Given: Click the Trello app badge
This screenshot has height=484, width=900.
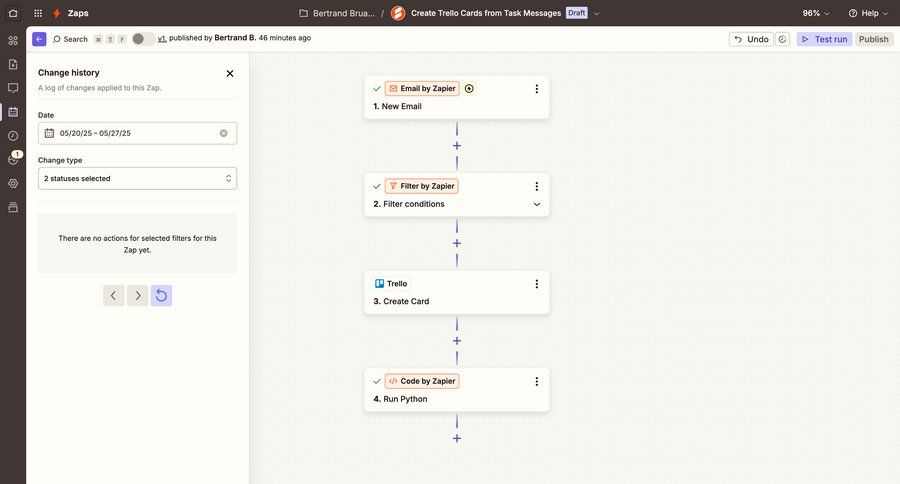Looking at the screenshot, I should (x=391, y=284).
